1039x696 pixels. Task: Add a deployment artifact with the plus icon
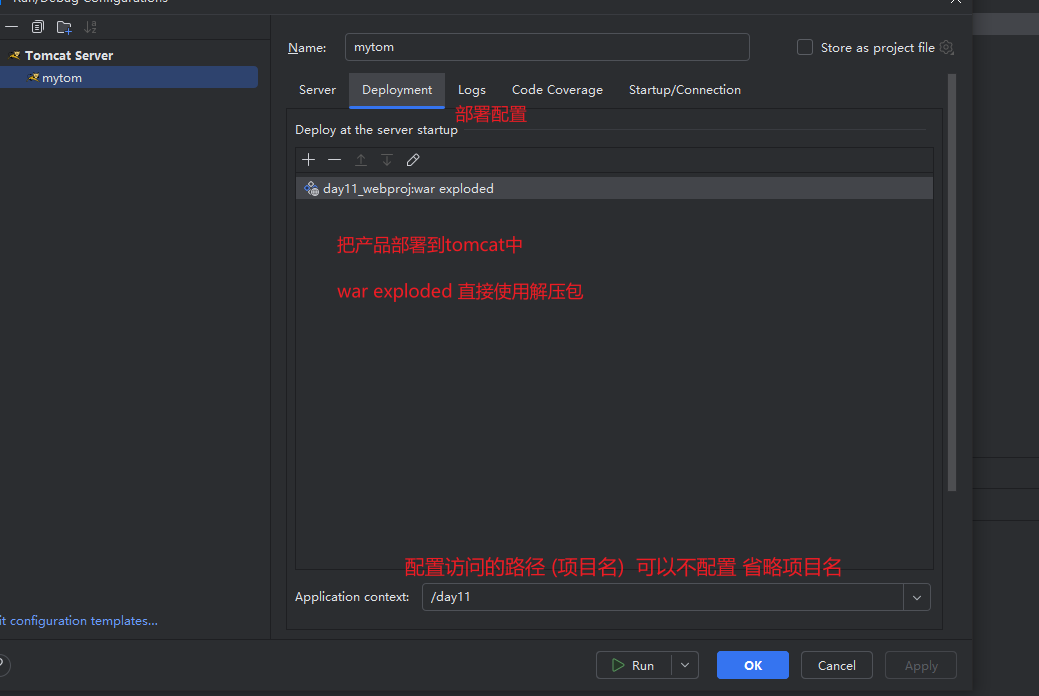tap(308, 160)
